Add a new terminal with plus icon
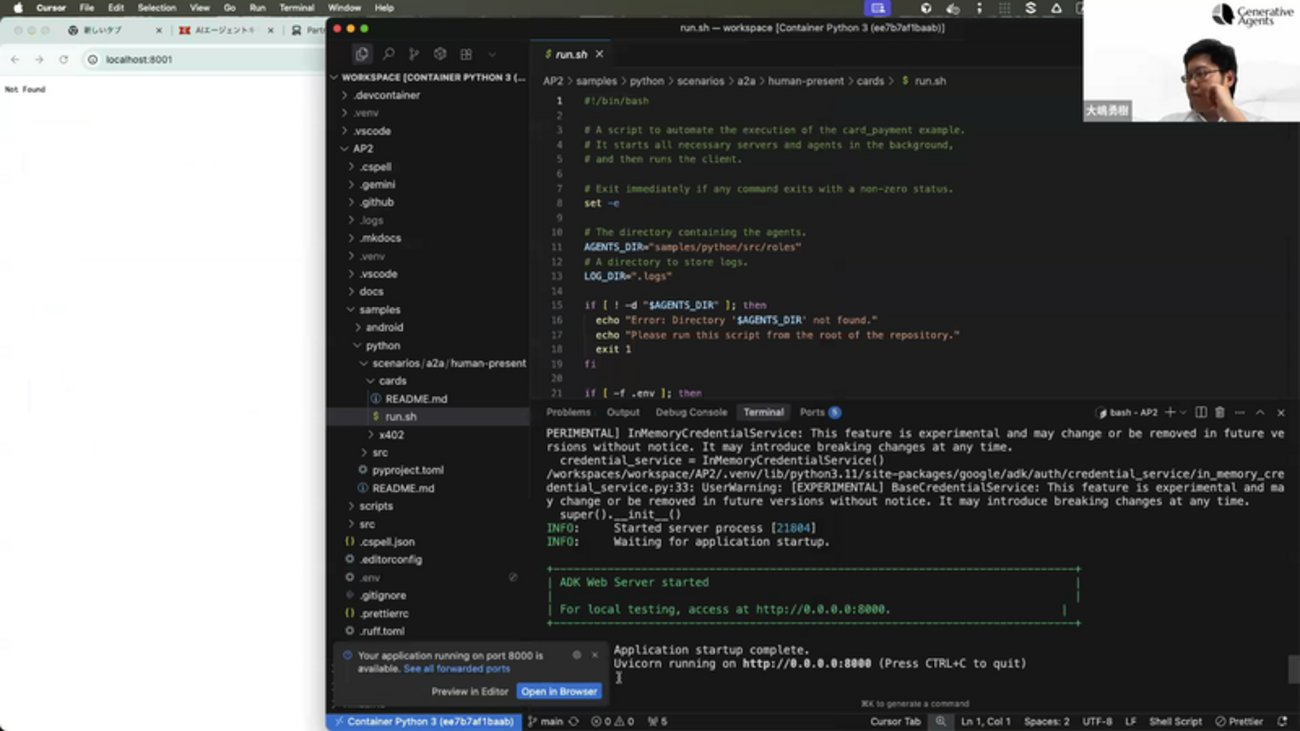Viewport: 1300px width, 731px height. [1170, 412]
